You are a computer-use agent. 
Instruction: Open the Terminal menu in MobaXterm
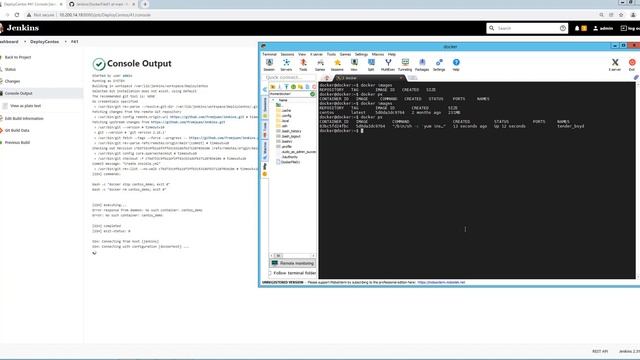click(269, 54)
